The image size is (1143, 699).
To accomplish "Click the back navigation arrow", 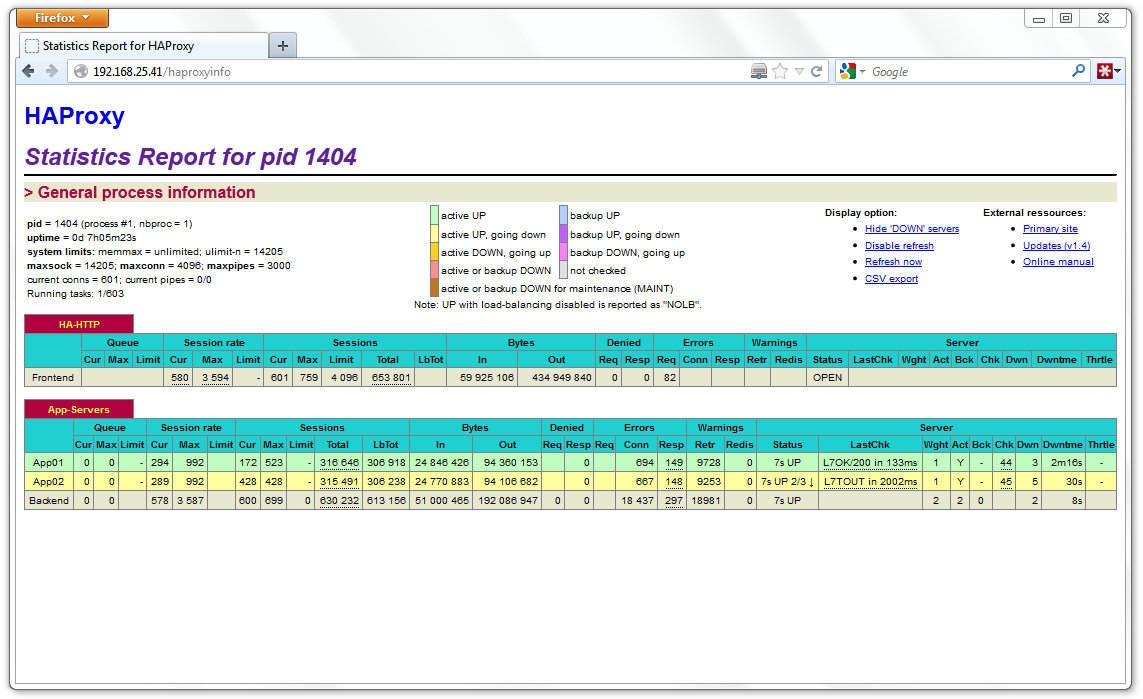I will (28, 71).
